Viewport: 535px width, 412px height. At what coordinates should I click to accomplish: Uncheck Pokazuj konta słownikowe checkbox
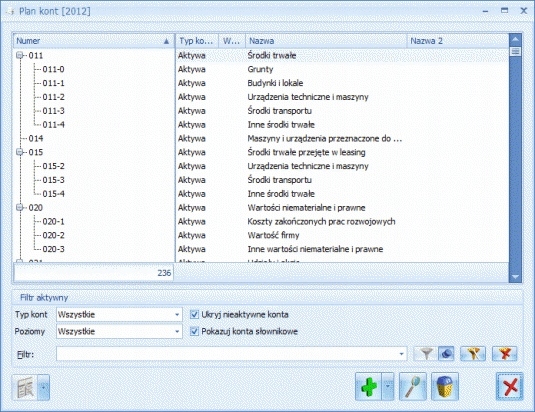194,331
